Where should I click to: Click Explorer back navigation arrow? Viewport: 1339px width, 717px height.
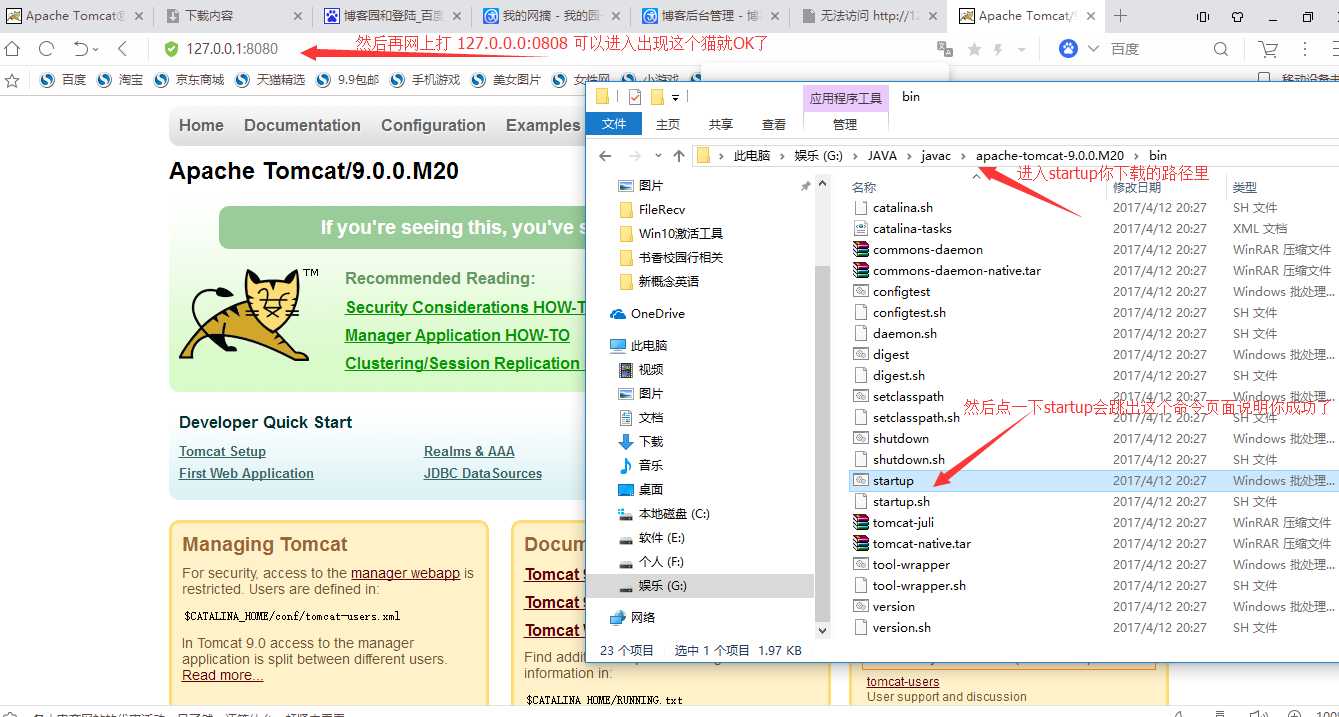[x=605, y=155]
